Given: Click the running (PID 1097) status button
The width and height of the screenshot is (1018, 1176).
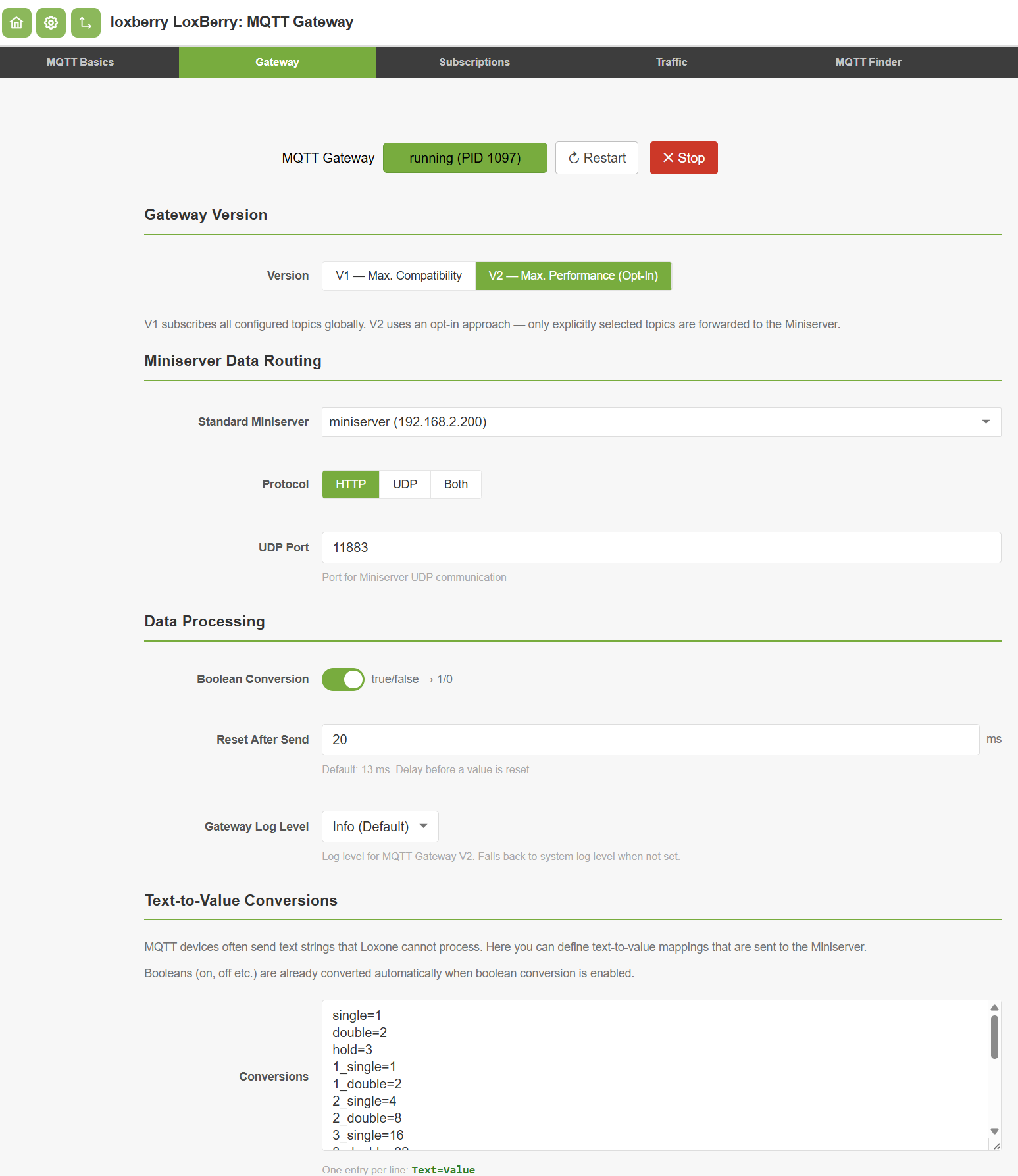Looking at the screenshot, I should tap(465, 158).
